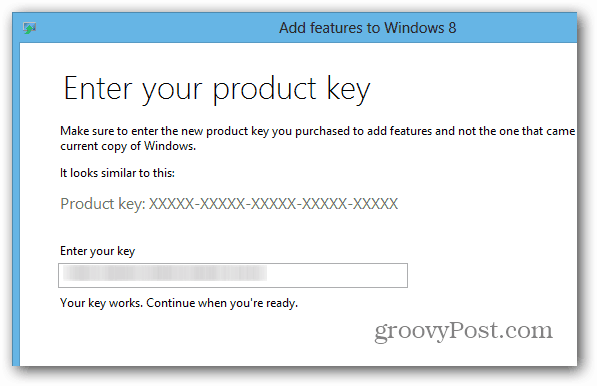Click the empty space after the blurred key

pyautogui.click(x=337, y=275)
